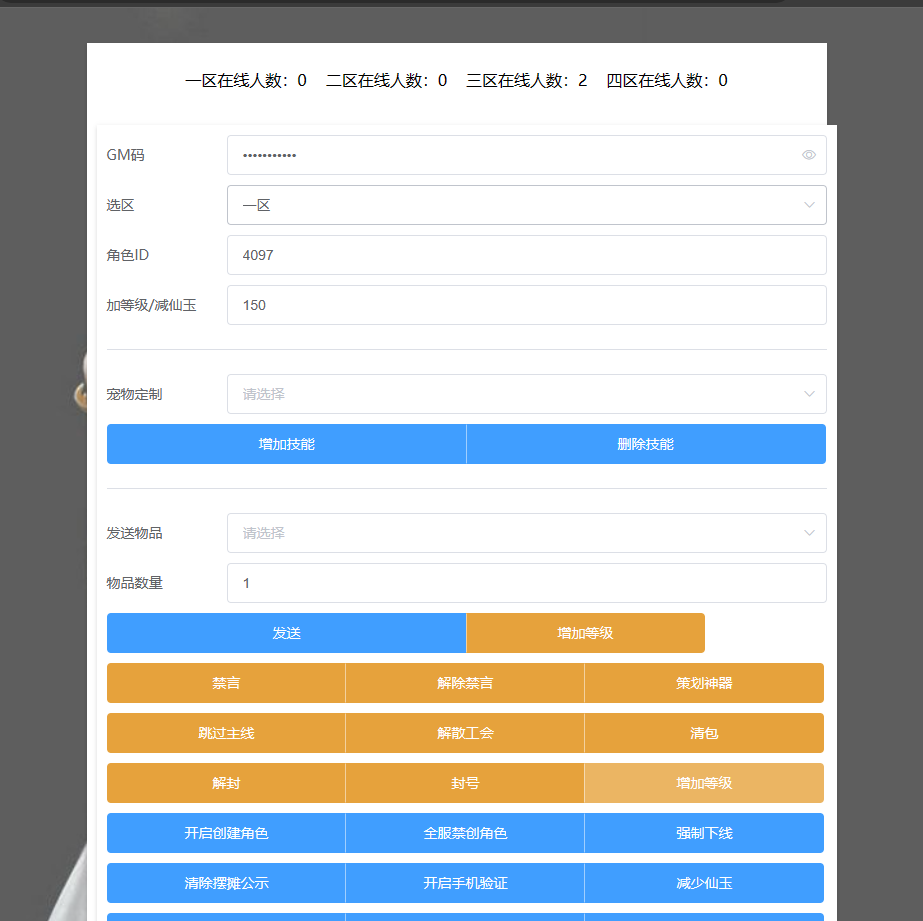Click the blue 发送 button
Viewport: 923px width, 921px height.
pyautogui.click(x=286, y=633)
